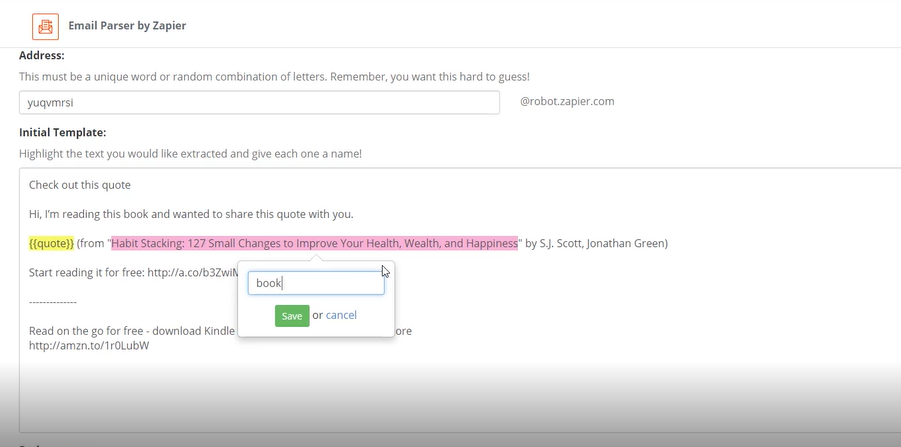Click the yellow {{quote}} placeholder
The height and width of the screenshot is (447, 901).
click(x=52, y=243)
